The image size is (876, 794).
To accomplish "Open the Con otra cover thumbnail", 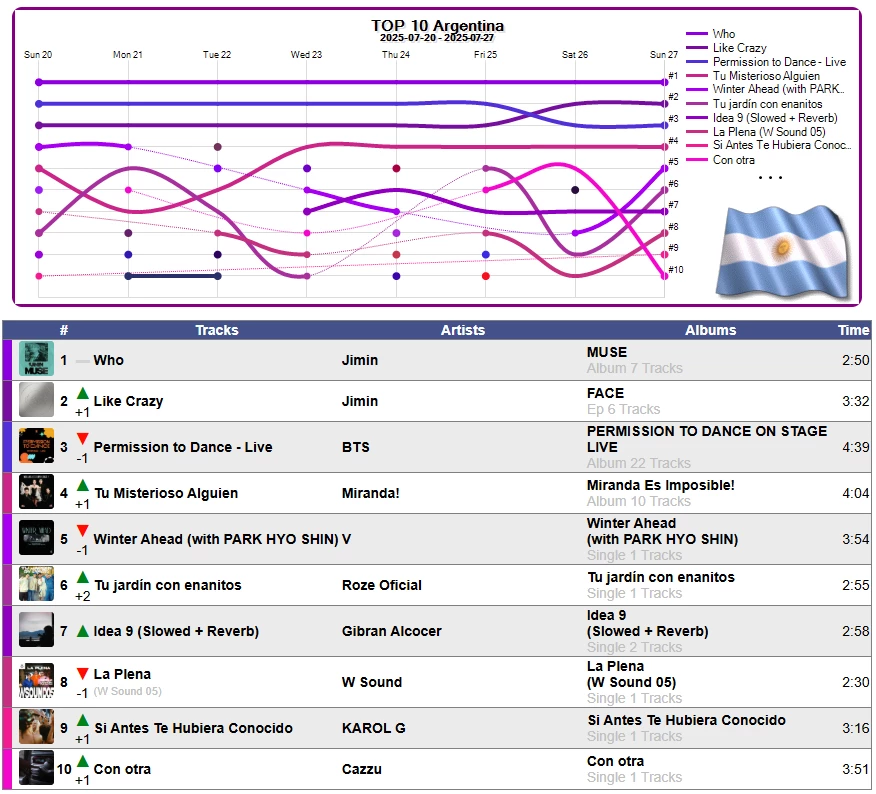I will pyautogui.click(x=36, y=768).
